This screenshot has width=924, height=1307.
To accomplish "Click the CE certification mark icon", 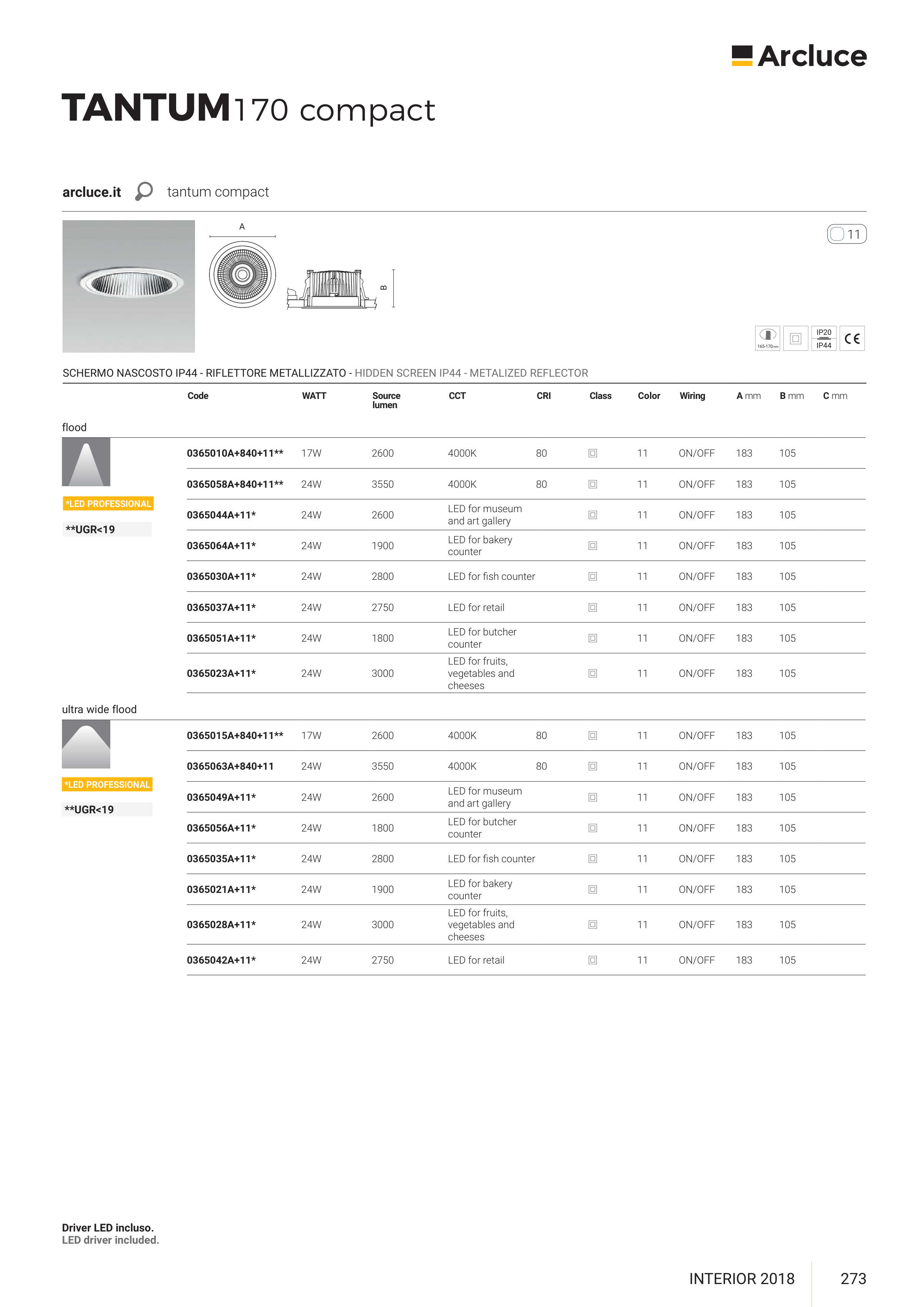I will click(852, 339).
